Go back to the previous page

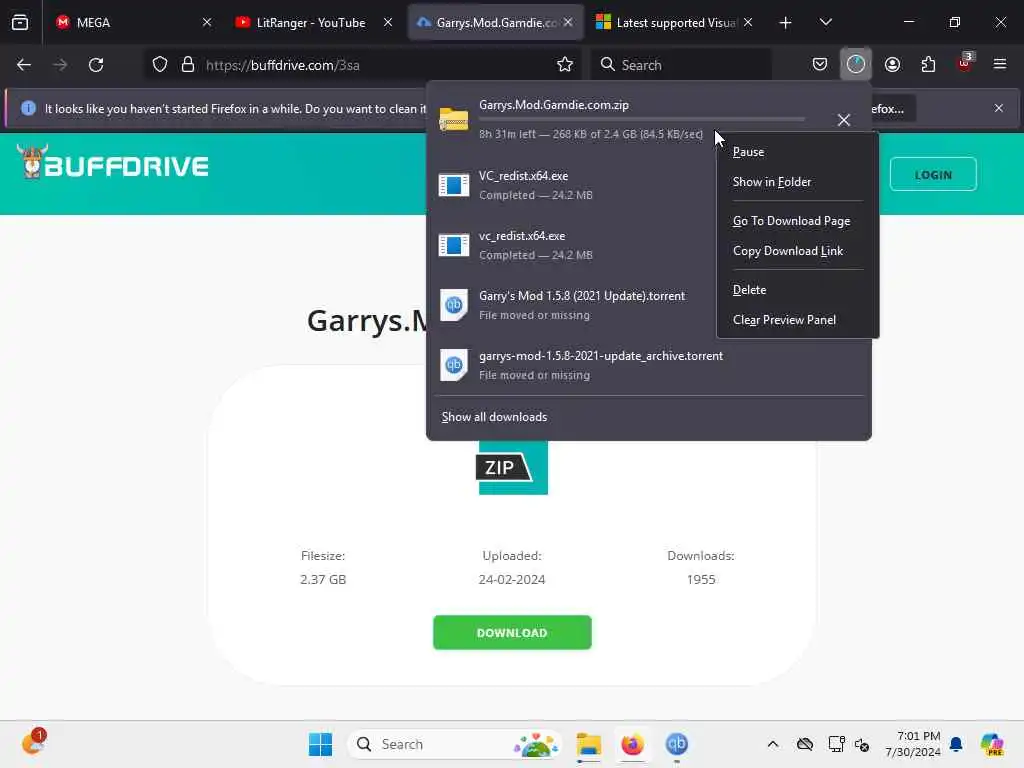point(24,65)
